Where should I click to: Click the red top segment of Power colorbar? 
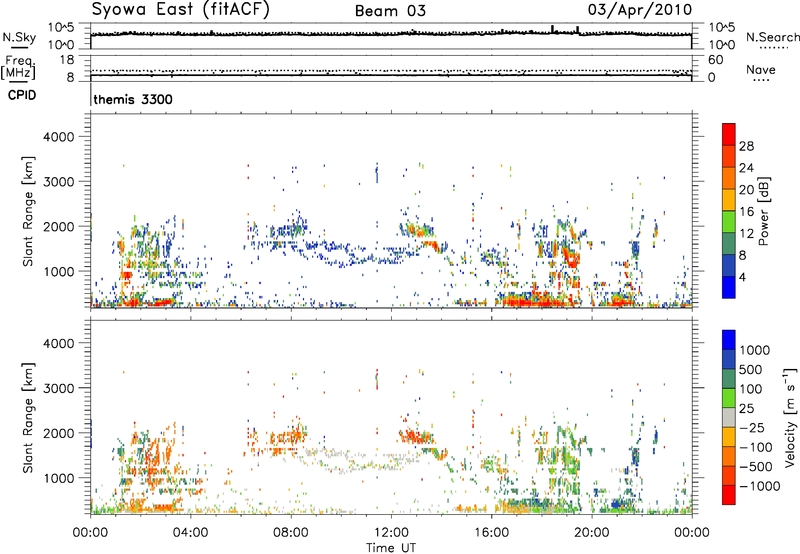click(x=729, y=134)
